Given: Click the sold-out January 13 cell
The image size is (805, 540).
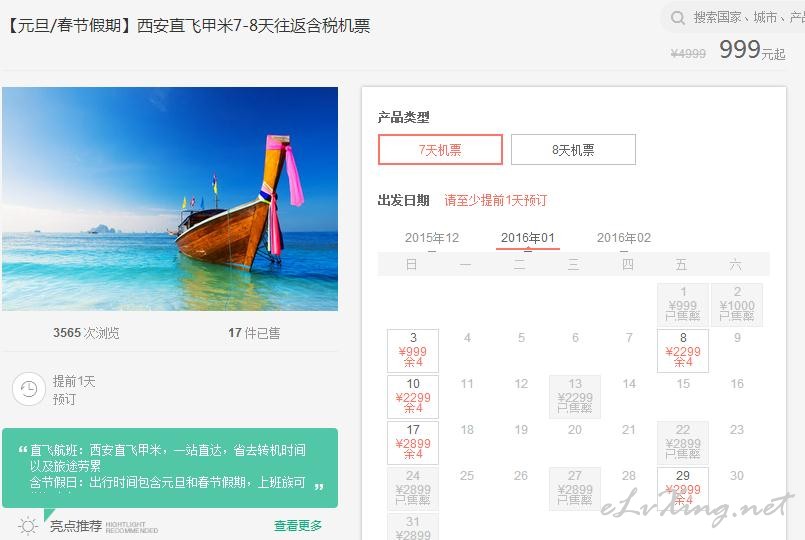Looking at the screenshot, I should pyautogui.click(x=575, y=397).
